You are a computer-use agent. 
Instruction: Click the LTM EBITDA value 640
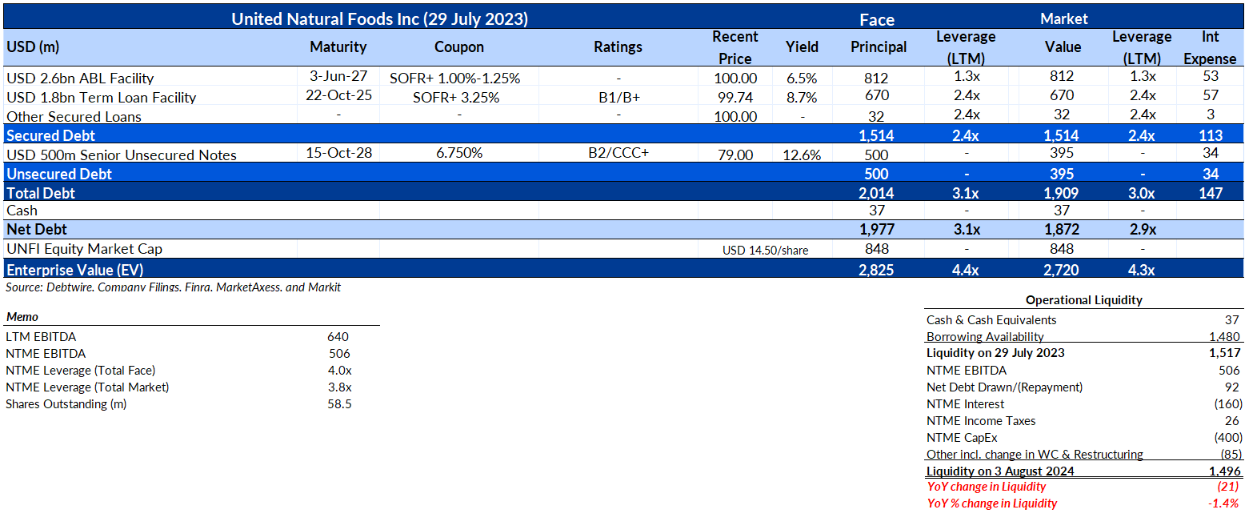(x=337, y=336)
